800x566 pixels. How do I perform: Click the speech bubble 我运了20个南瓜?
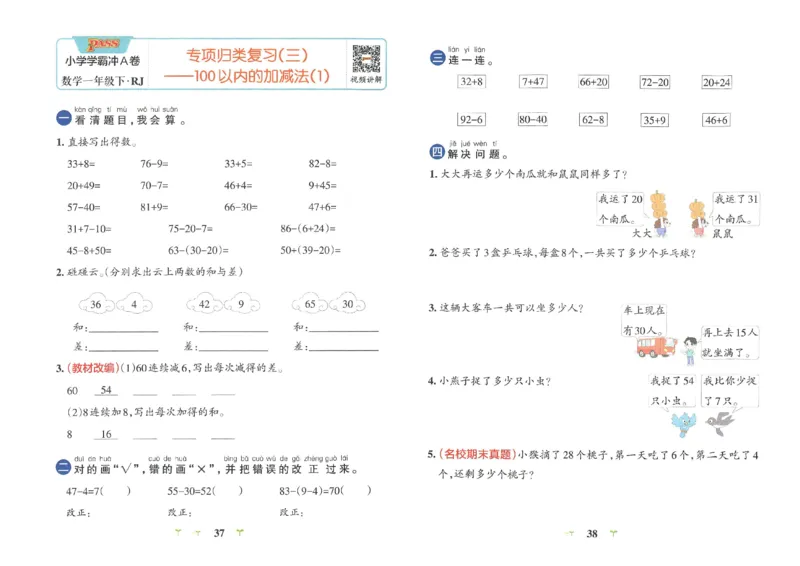[620, 208]
